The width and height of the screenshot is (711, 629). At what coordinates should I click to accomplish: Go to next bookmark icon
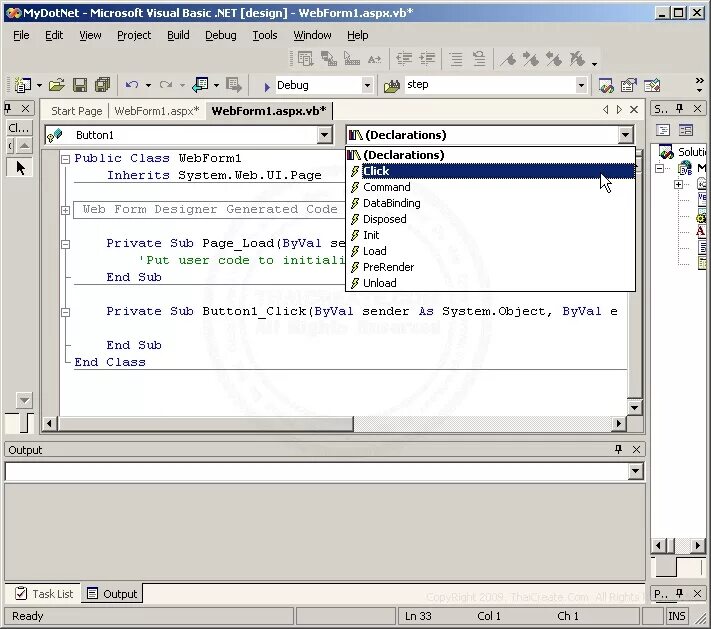[x=531, y=59]
